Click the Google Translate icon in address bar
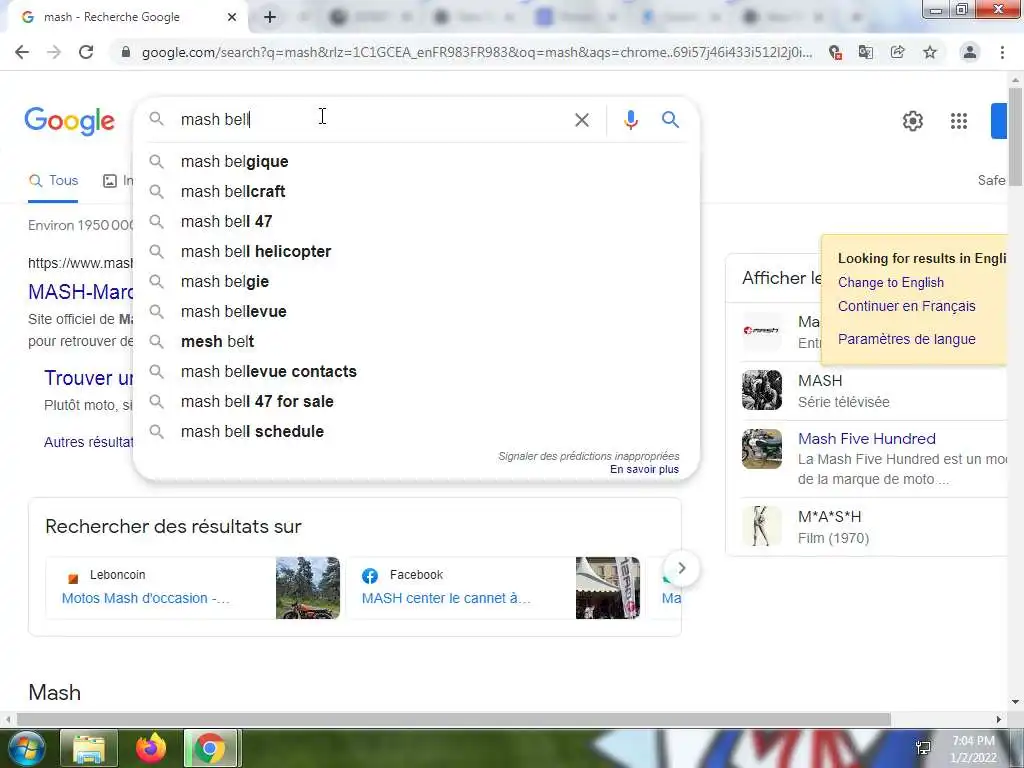The image size is (1024, 768). click(866, 52)
